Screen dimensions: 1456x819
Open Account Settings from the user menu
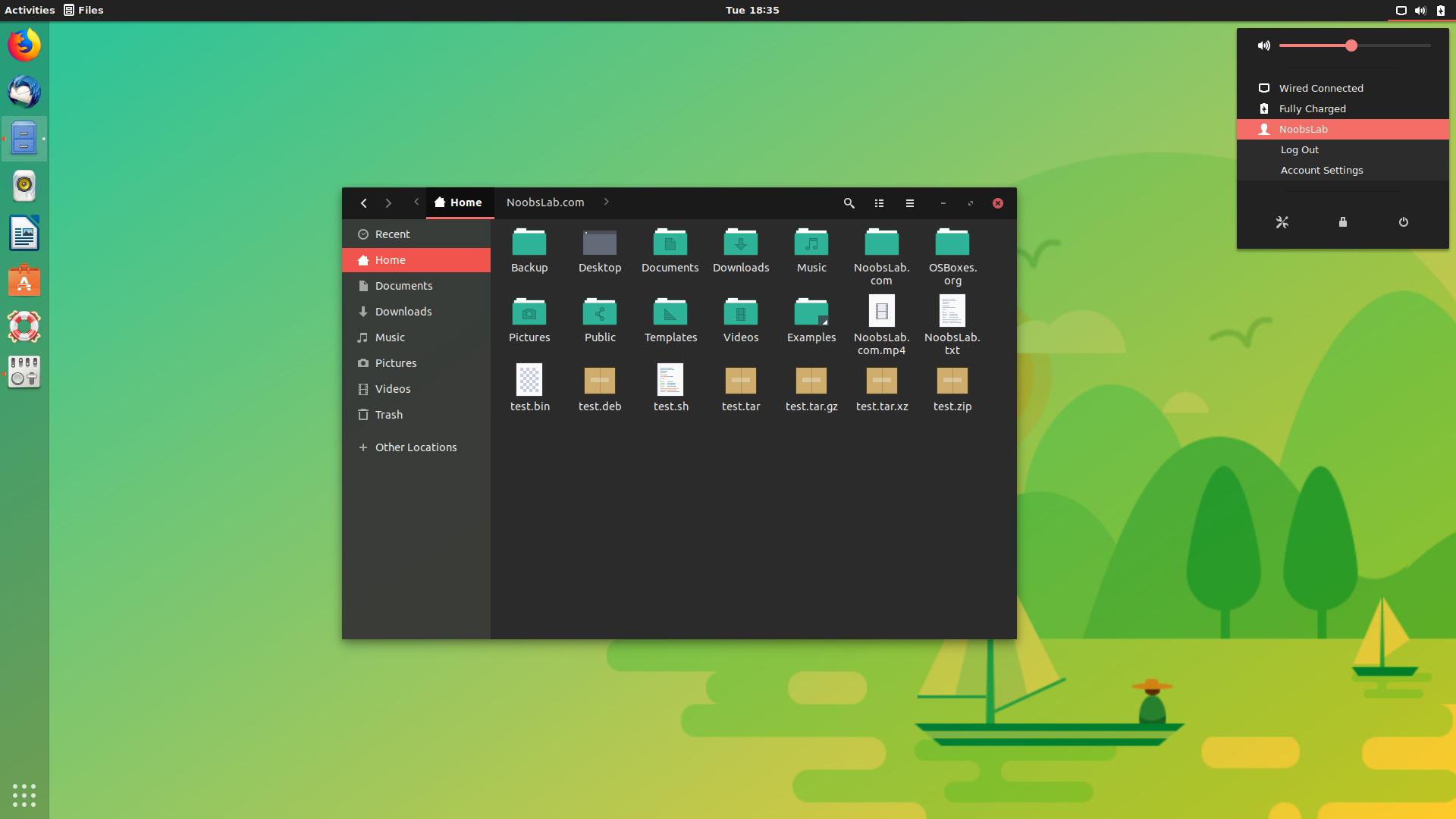point(1321,170)
